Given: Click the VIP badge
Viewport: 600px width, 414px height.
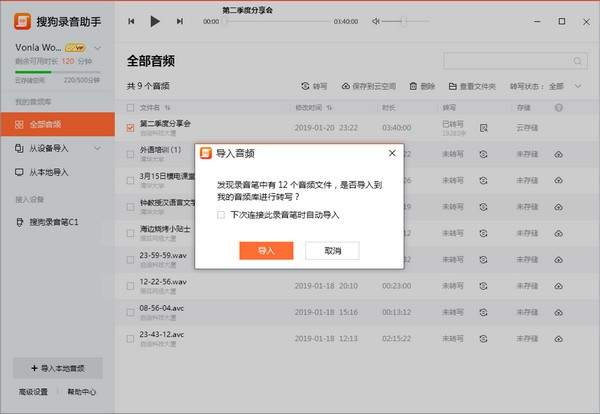Looking at the screenshot, I should tap(75, 48).
